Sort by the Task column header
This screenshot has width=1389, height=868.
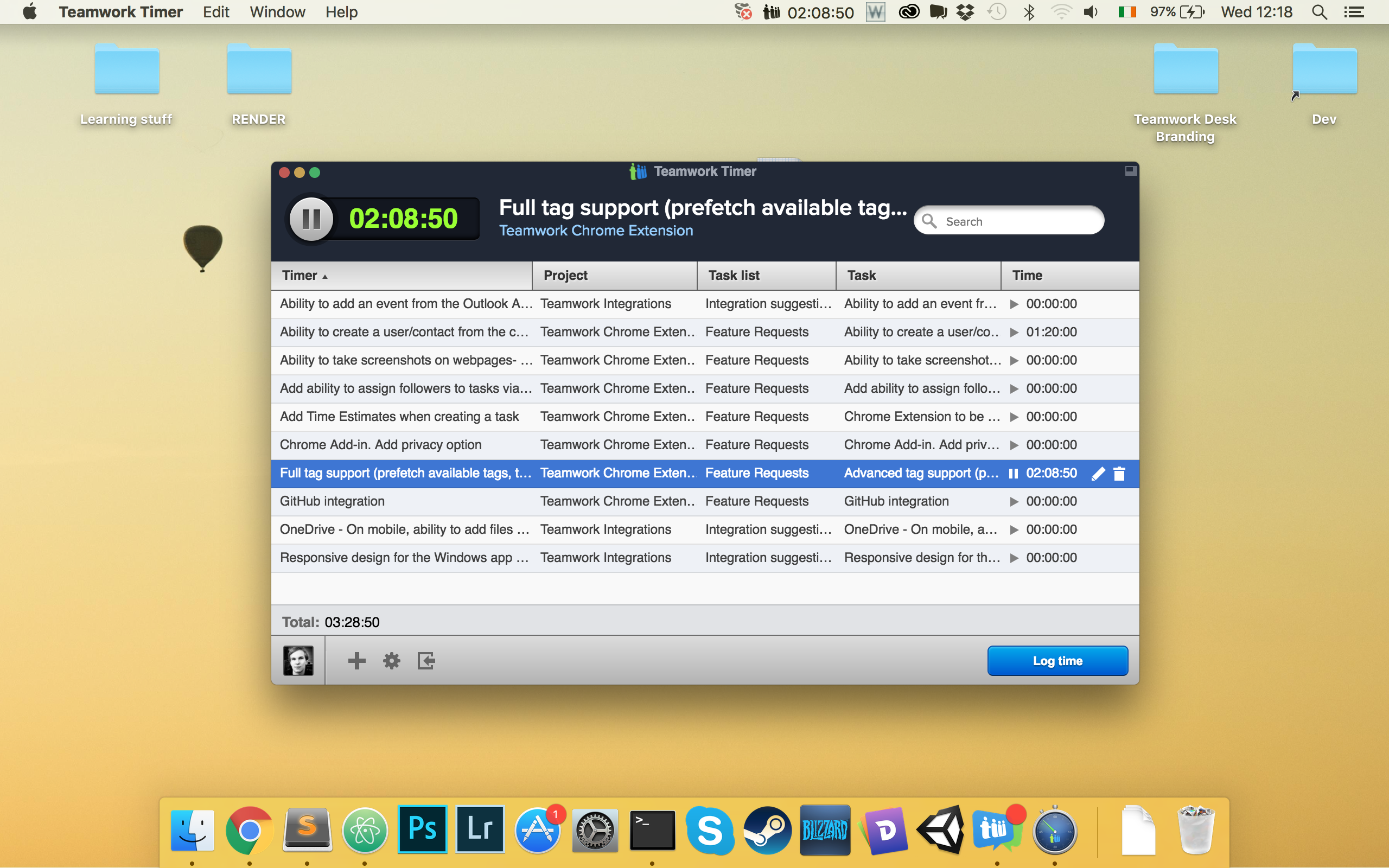(919, 276)
